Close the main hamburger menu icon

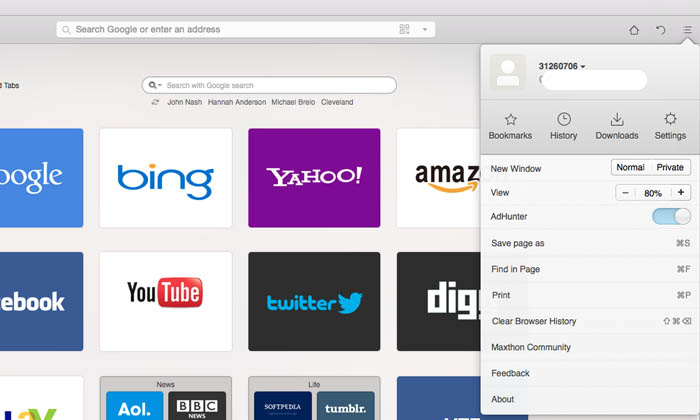687,30
